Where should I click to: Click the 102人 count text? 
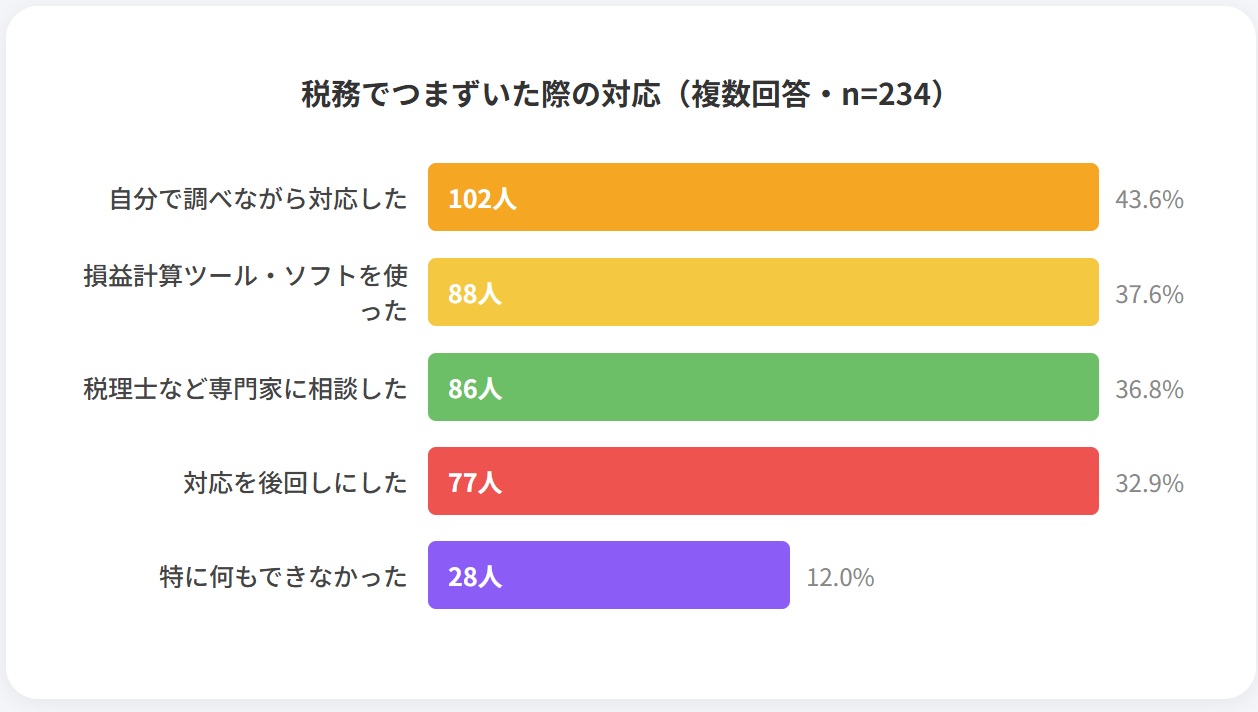tap(482, 198)
